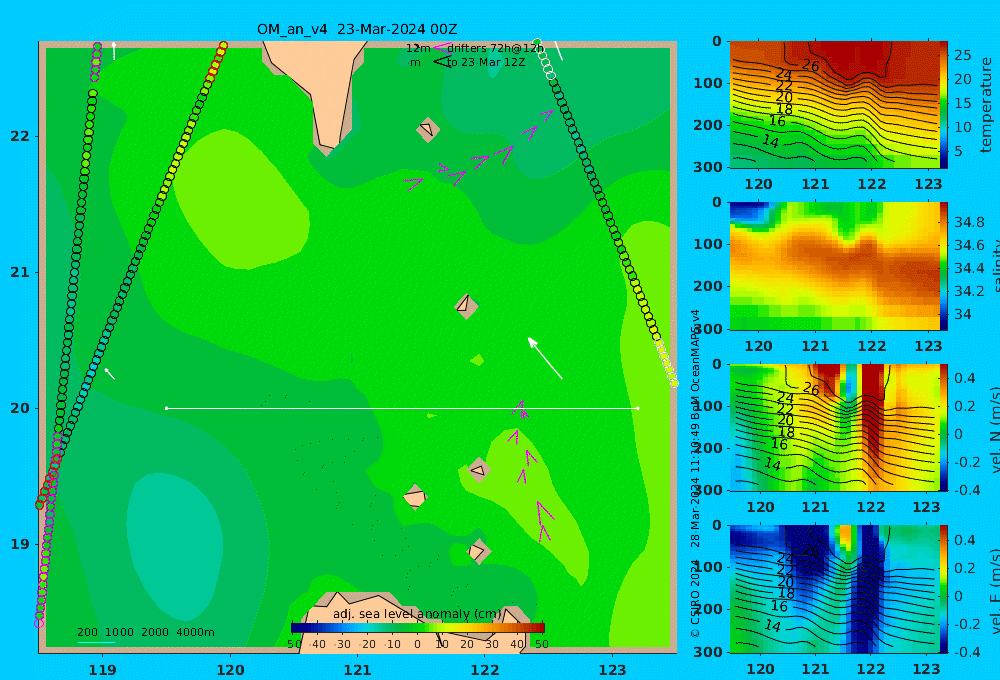
Task: Click the temperature section panel
Action: point(835,105)
